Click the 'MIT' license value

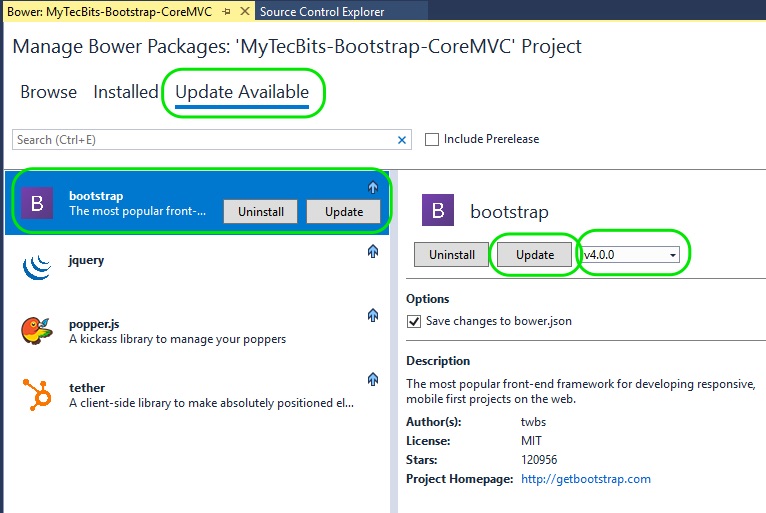[531, 441]
